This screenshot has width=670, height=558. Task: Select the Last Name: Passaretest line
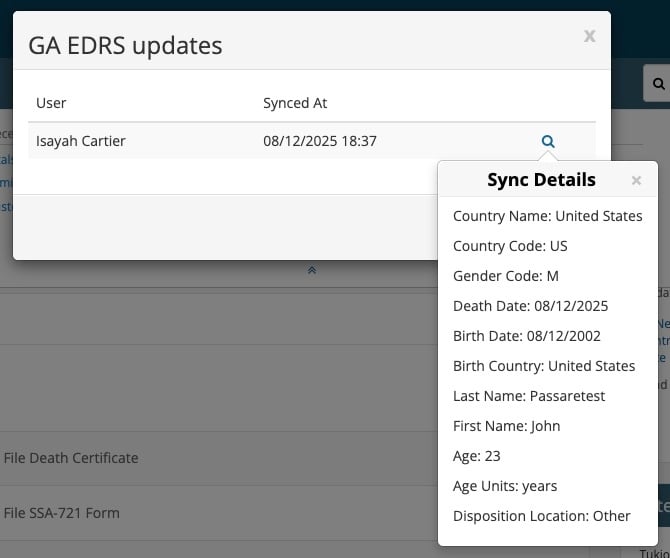point(529,396)
